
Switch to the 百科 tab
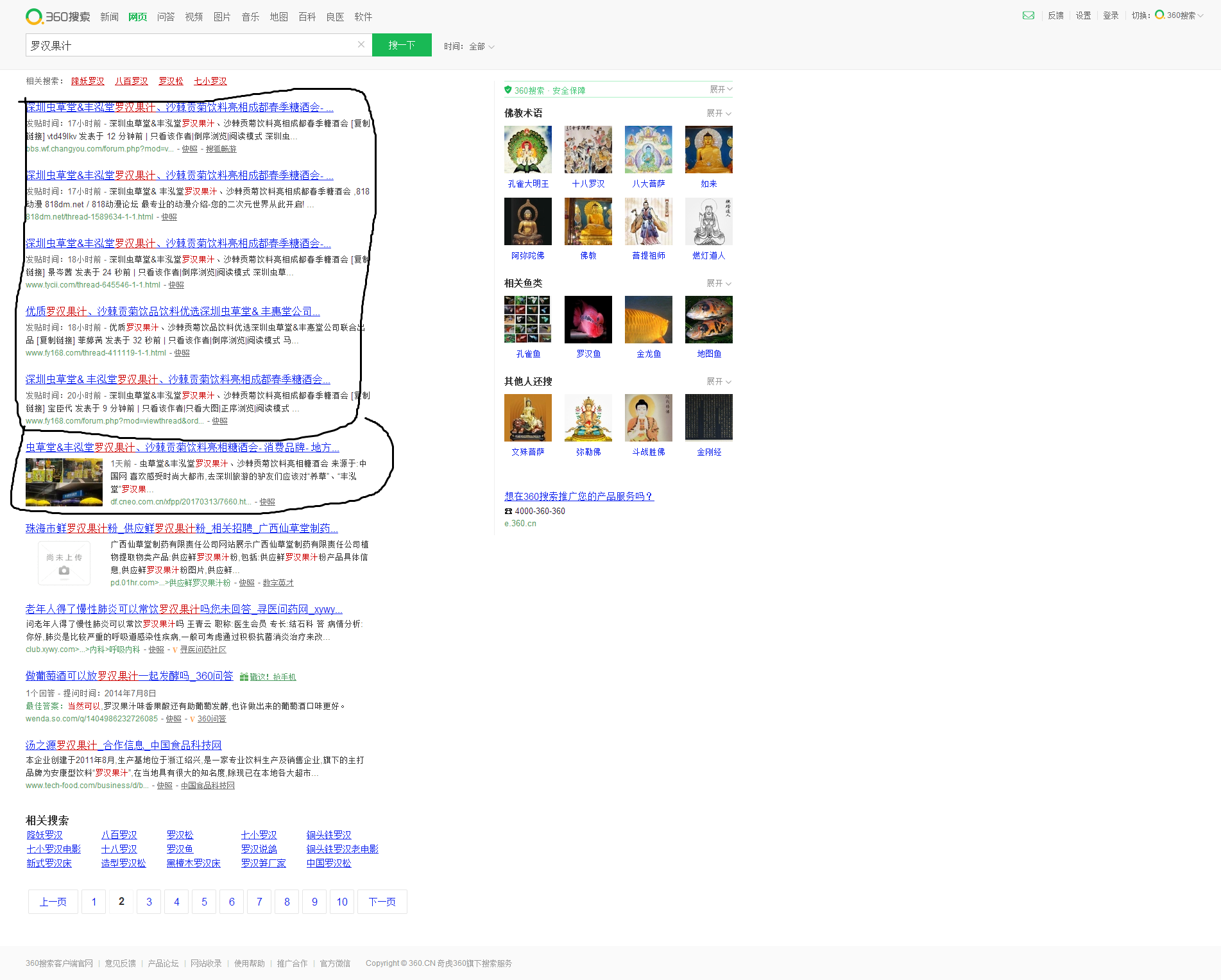coord(307,17)
